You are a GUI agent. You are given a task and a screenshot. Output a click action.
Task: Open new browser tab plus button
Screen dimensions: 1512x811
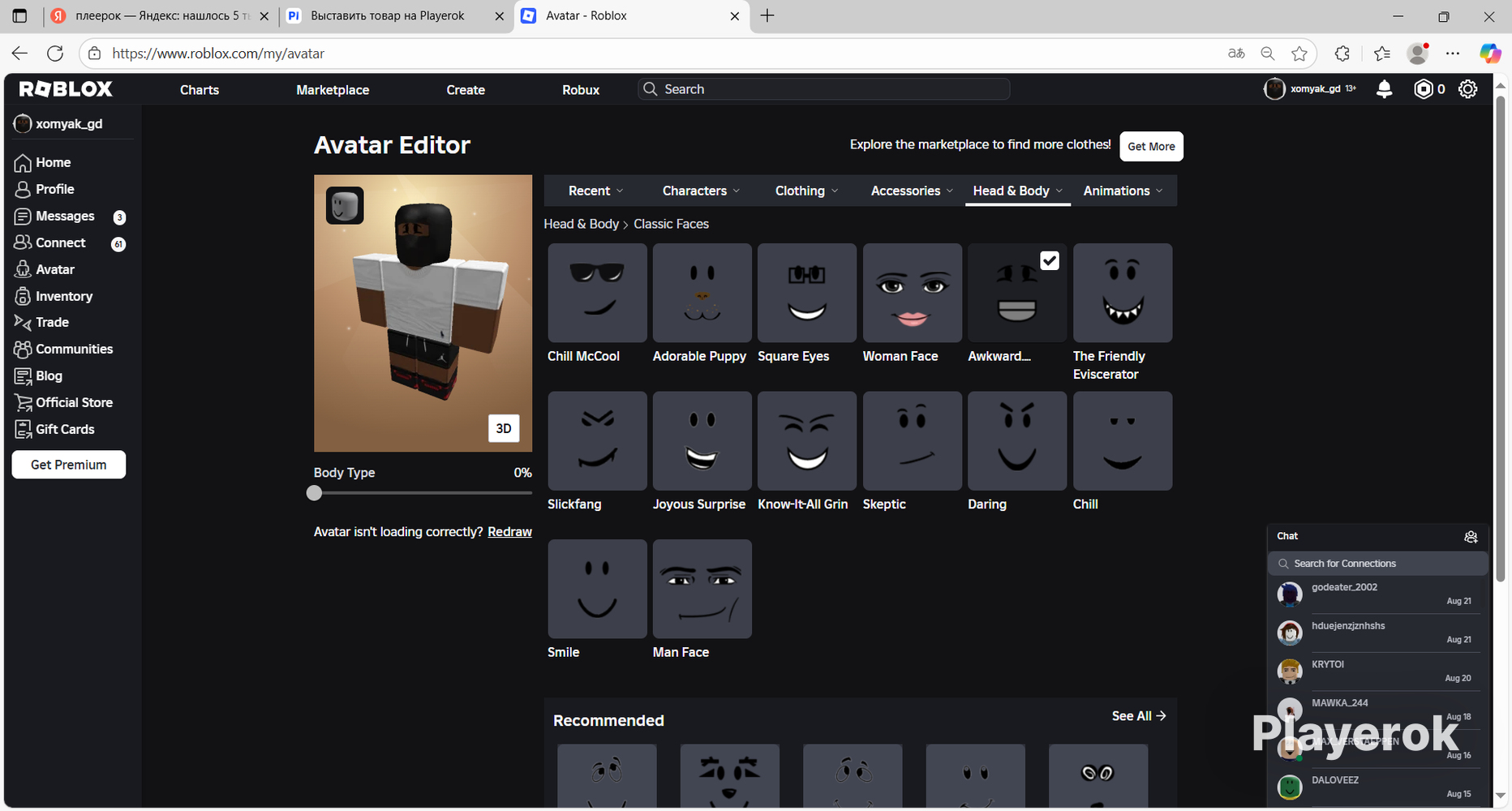[767, 15]
